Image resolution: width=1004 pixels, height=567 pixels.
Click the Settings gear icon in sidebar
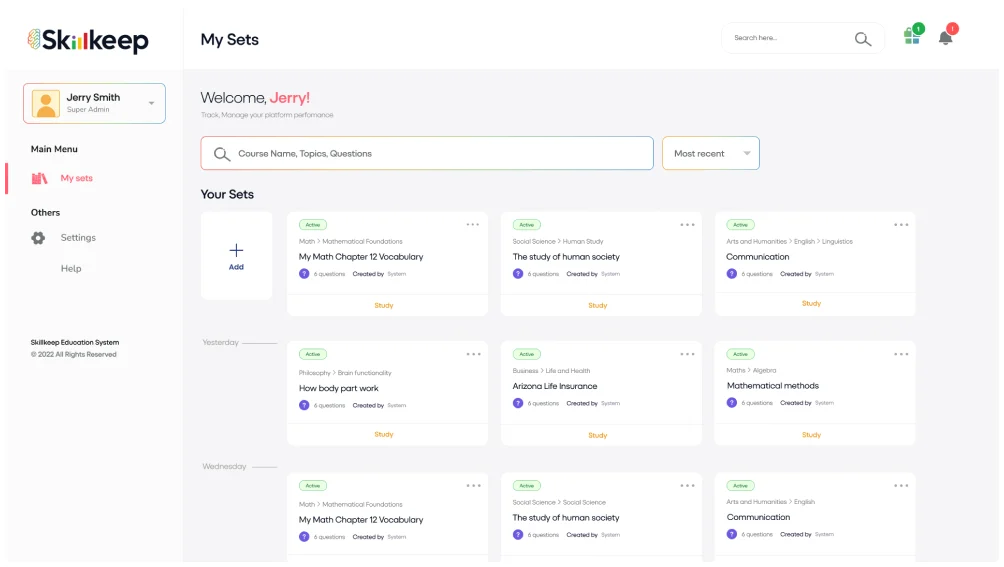(x=38, y=238)
